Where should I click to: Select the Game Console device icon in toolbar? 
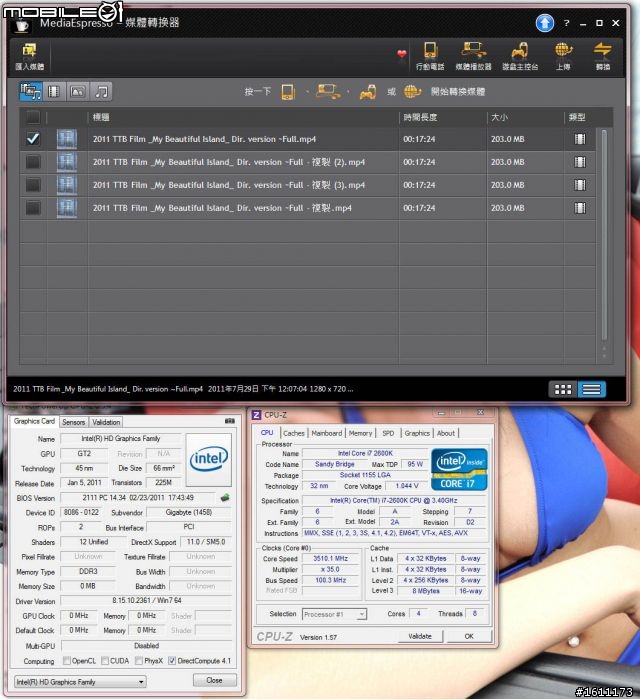520,56
